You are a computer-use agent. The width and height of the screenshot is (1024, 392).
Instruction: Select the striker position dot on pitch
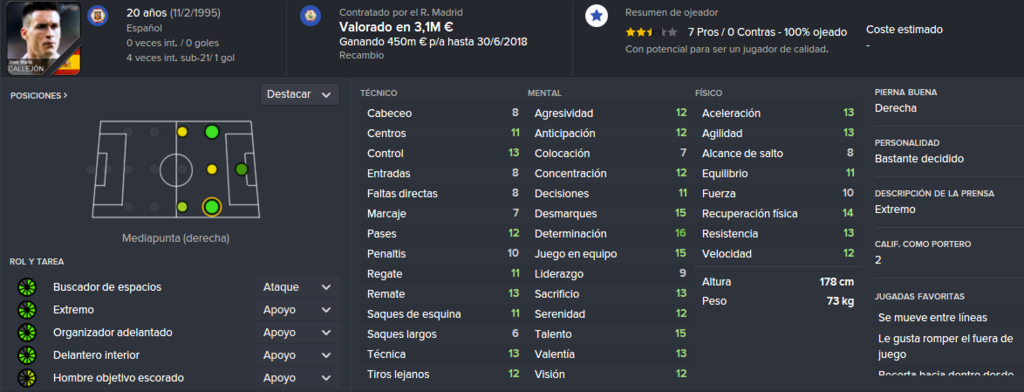pyautogui.click(x=242, y=170)
